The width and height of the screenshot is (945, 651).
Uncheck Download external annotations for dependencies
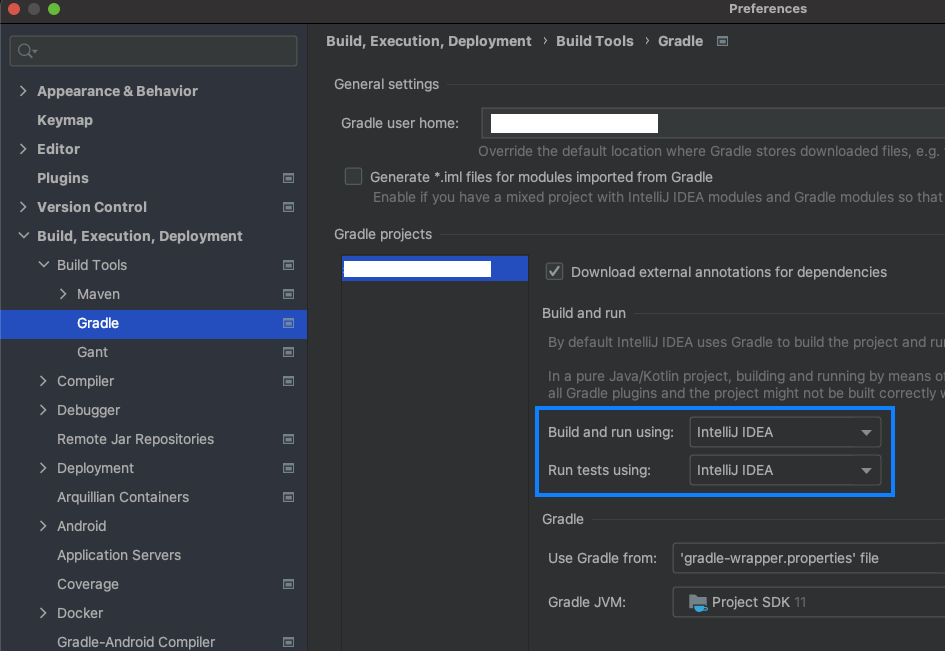[554, 272]
